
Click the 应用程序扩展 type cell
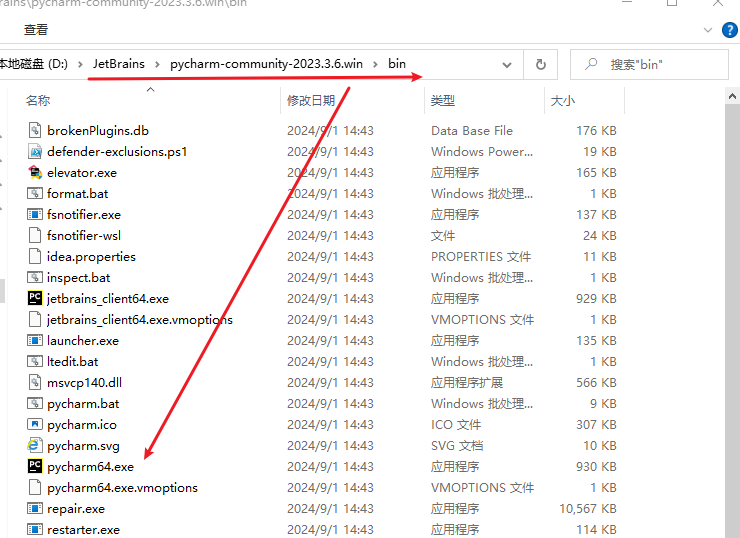[467, 383]
